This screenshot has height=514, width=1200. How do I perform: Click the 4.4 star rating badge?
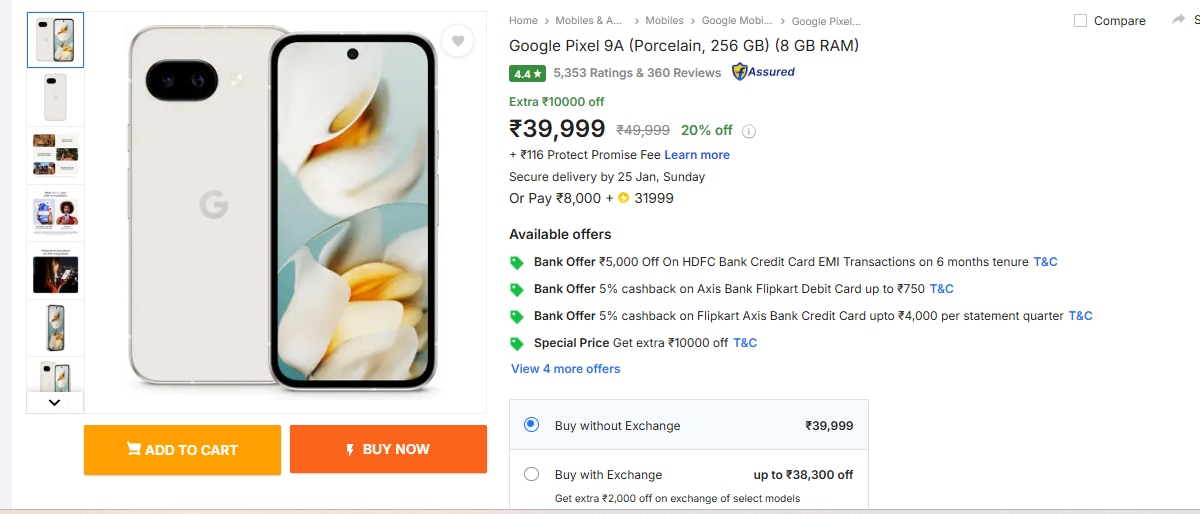tap(527, 73)
